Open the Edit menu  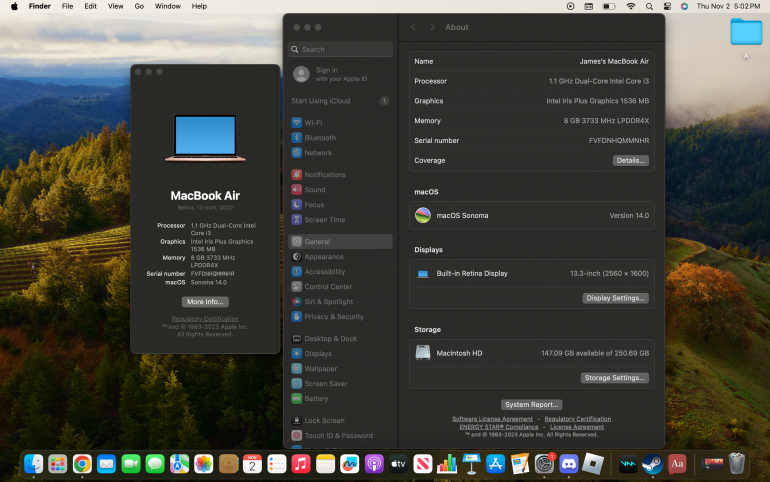90,6
